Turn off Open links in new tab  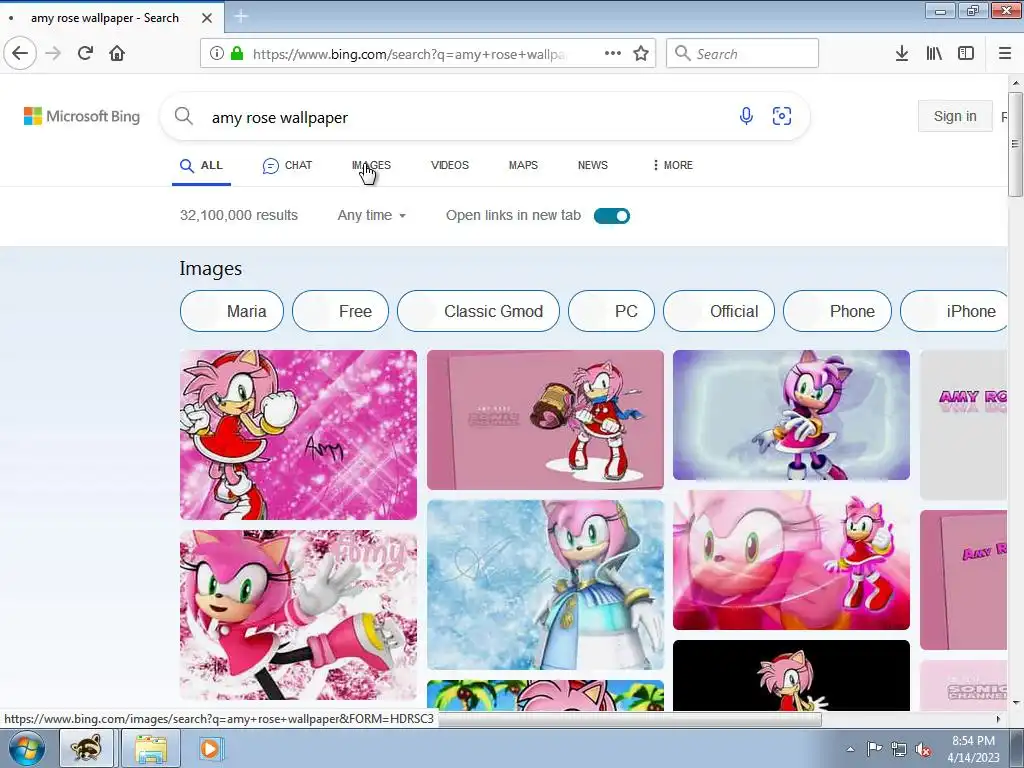tap(611, 216)
